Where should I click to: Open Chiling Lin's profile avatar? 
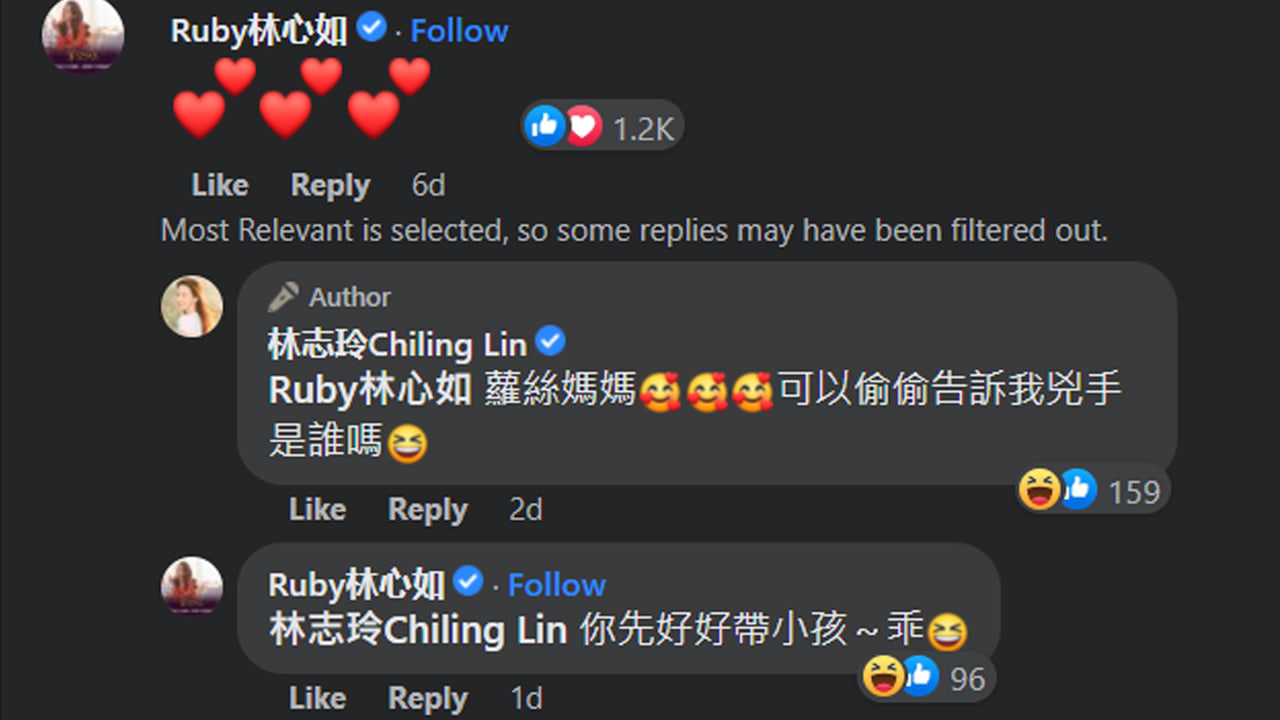[192, 306]
